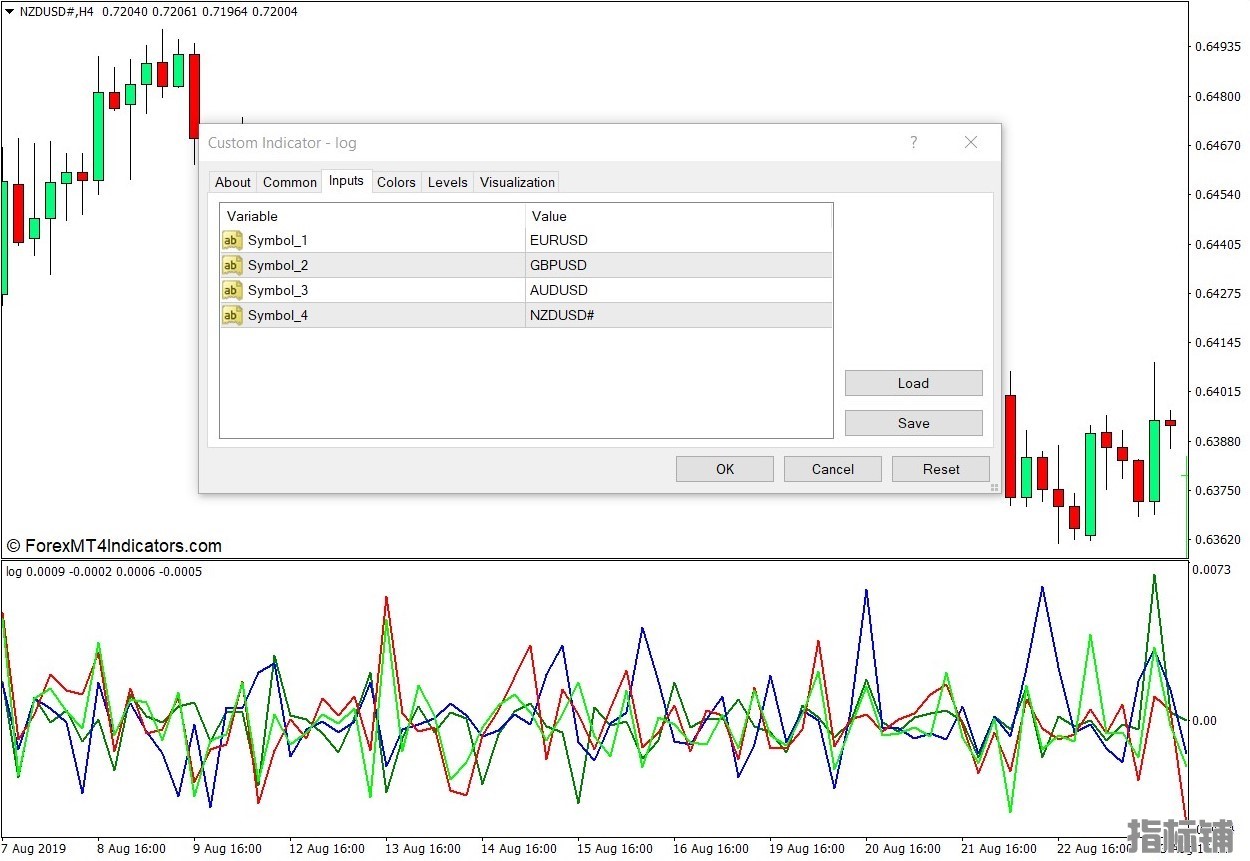Image resolution: width=1250 pixels, height=861 pixels.
Task: Click the Symbol_1 string type icon
Action: click(232, 240)
